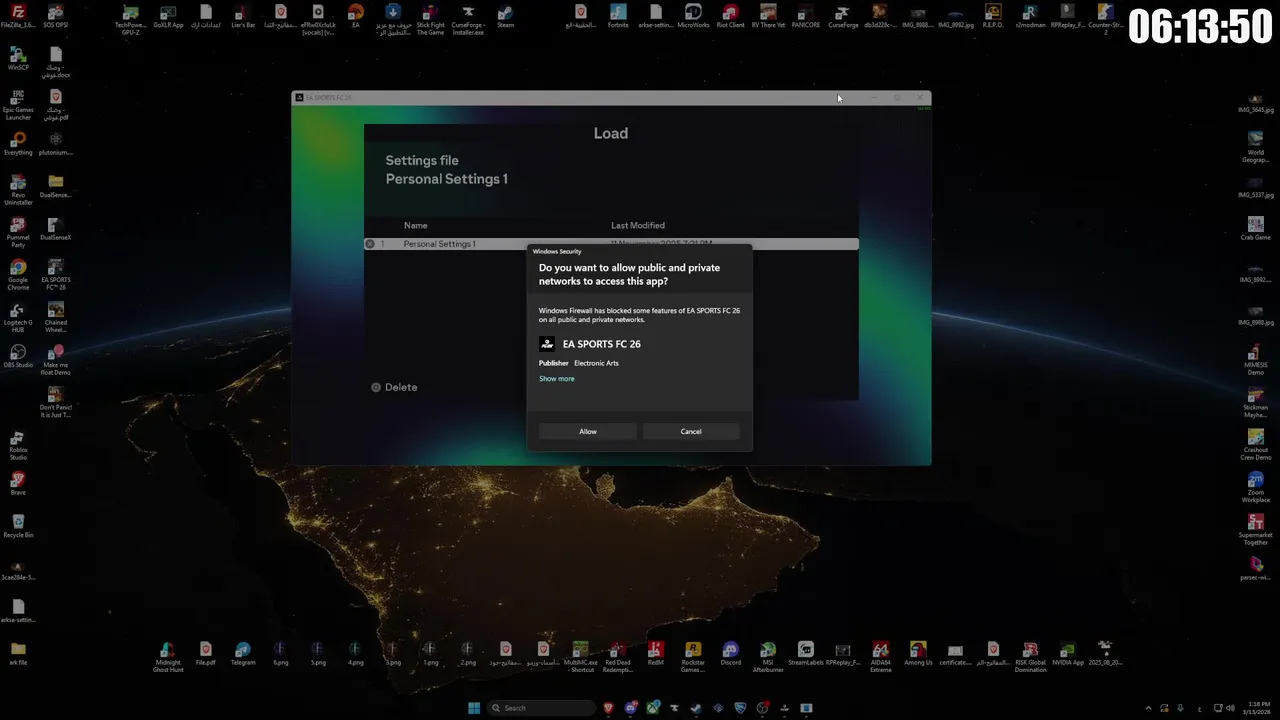
Task: Open Logitech G HUB desktop icon
Action: pyautogui.click(x=18, y=317)
